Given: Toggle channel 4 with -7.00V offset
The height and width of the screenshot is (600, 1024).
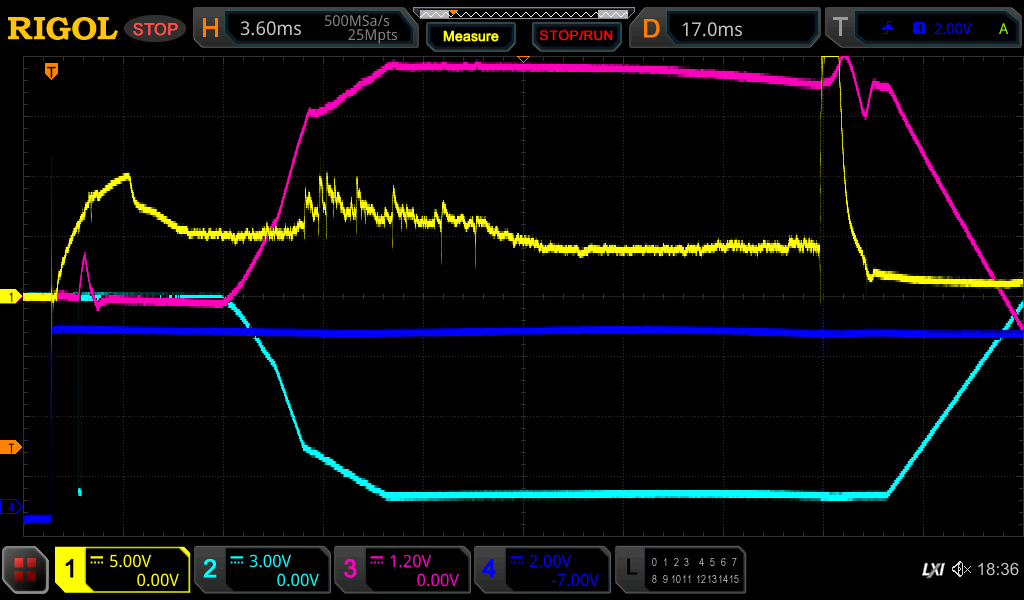Looking at the screenshot, I should [x=541, y=570].
